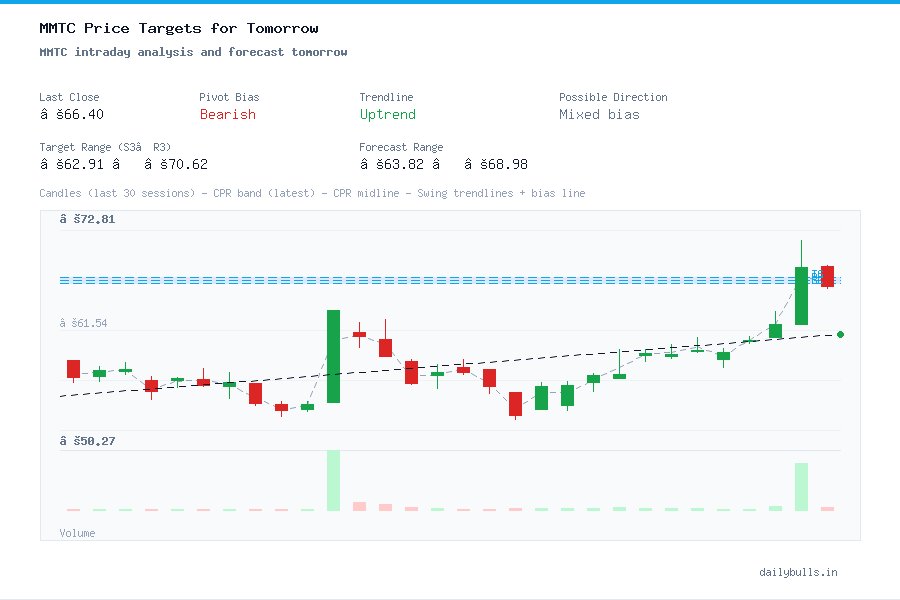Toggle the Bearish pivot bias label

pyautogui.click(x=227, y=114)
